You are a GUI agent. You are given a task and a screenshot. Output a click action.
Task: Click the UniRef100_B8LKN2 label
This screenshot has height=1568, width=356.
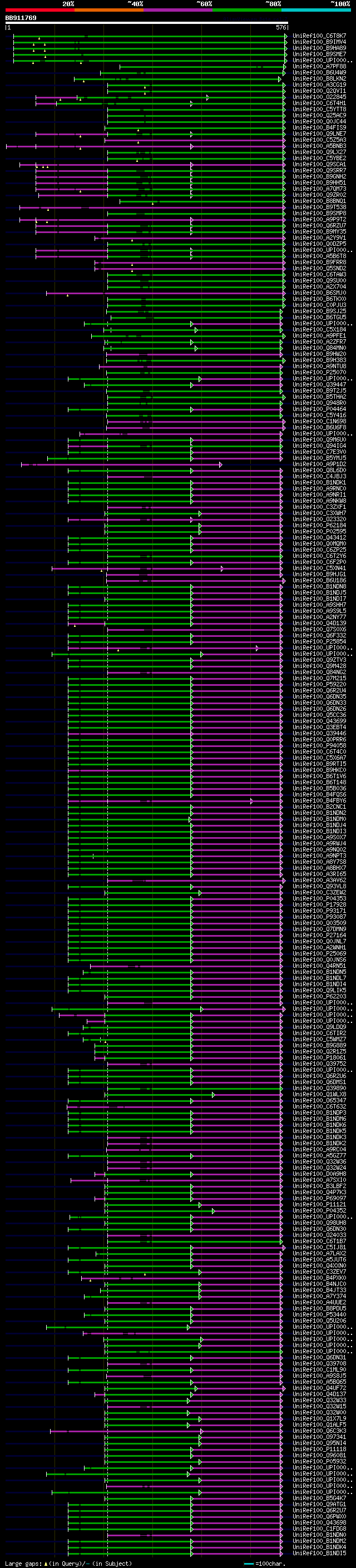[319, 78]
